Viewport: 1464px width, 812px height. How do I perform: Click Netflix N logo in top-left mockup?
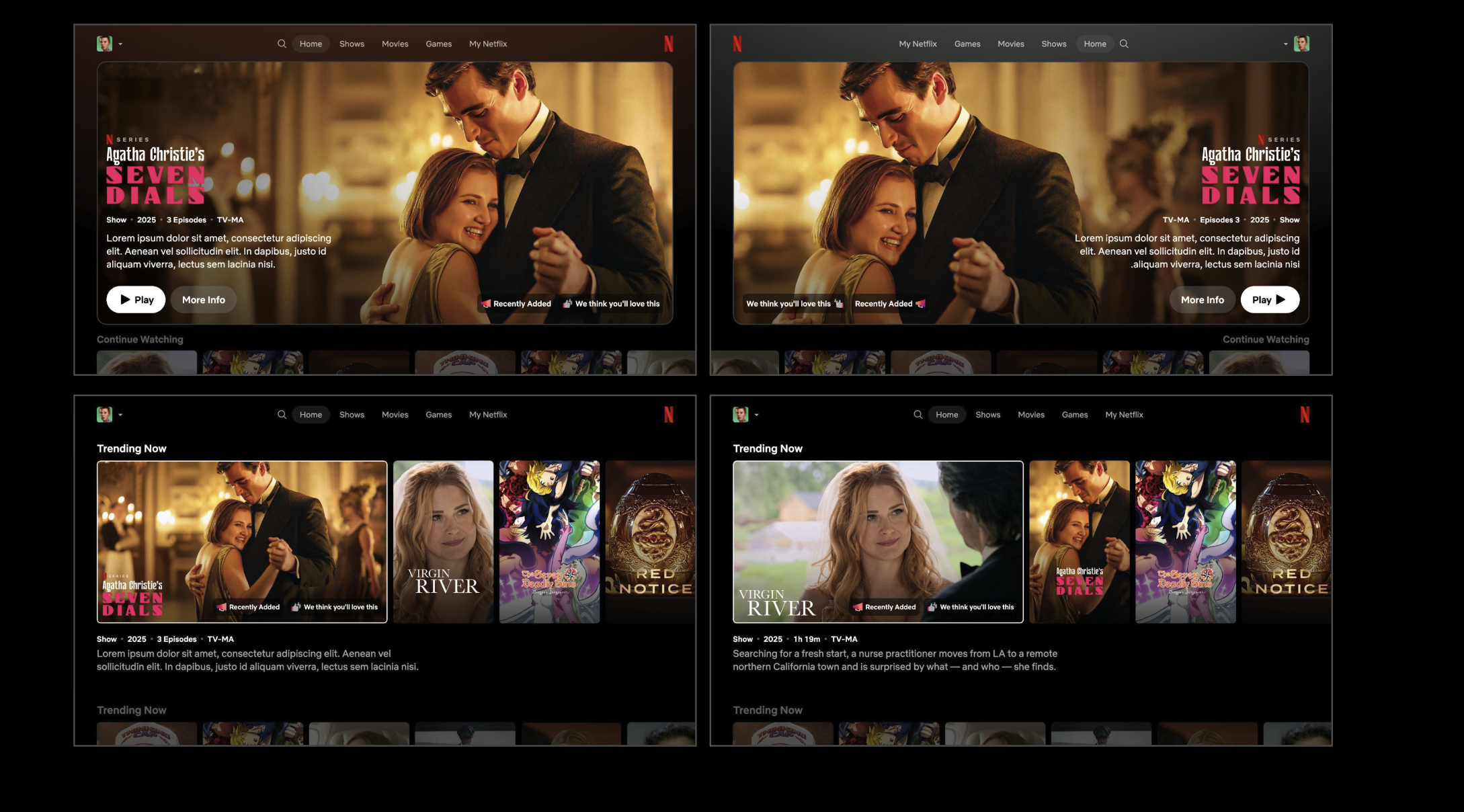[668, 44]
